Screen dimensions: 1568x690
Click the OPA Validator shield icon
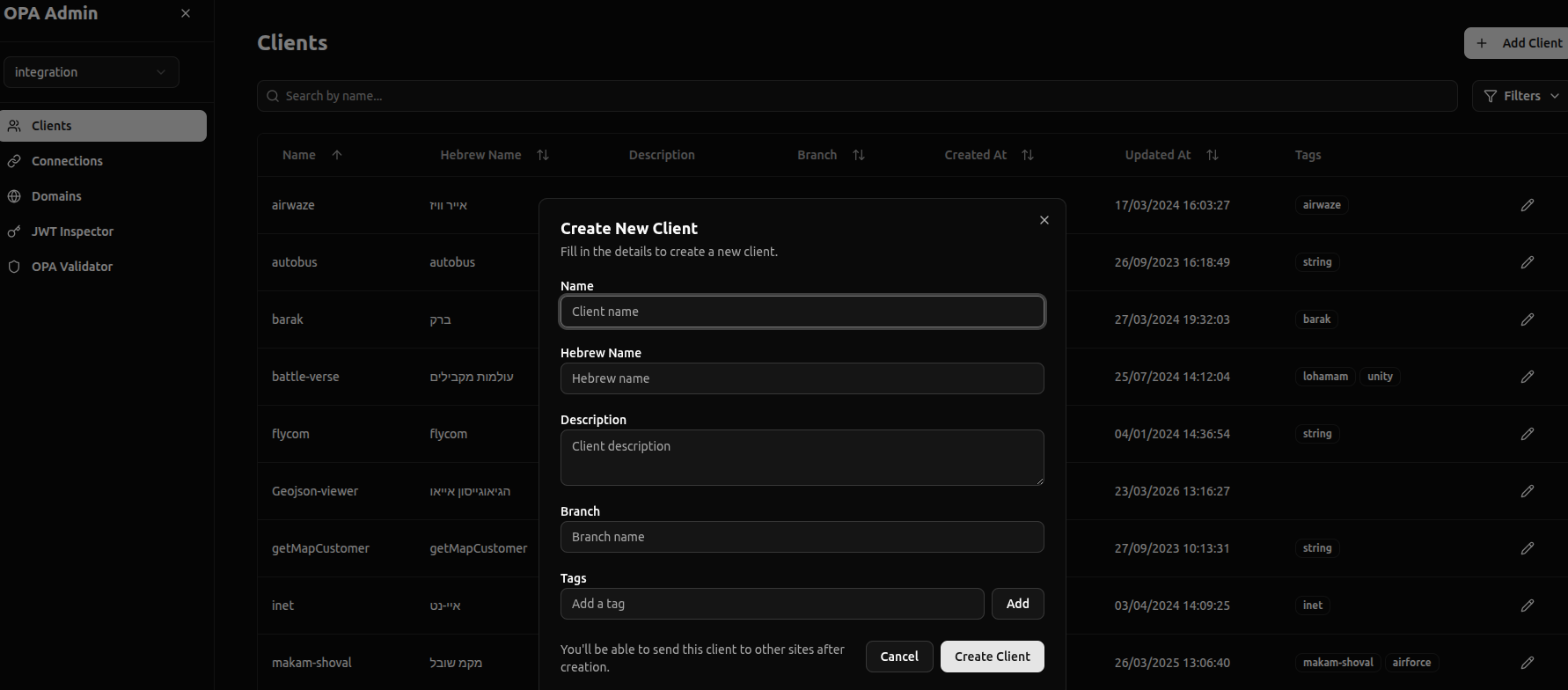(x=14, y=267)
